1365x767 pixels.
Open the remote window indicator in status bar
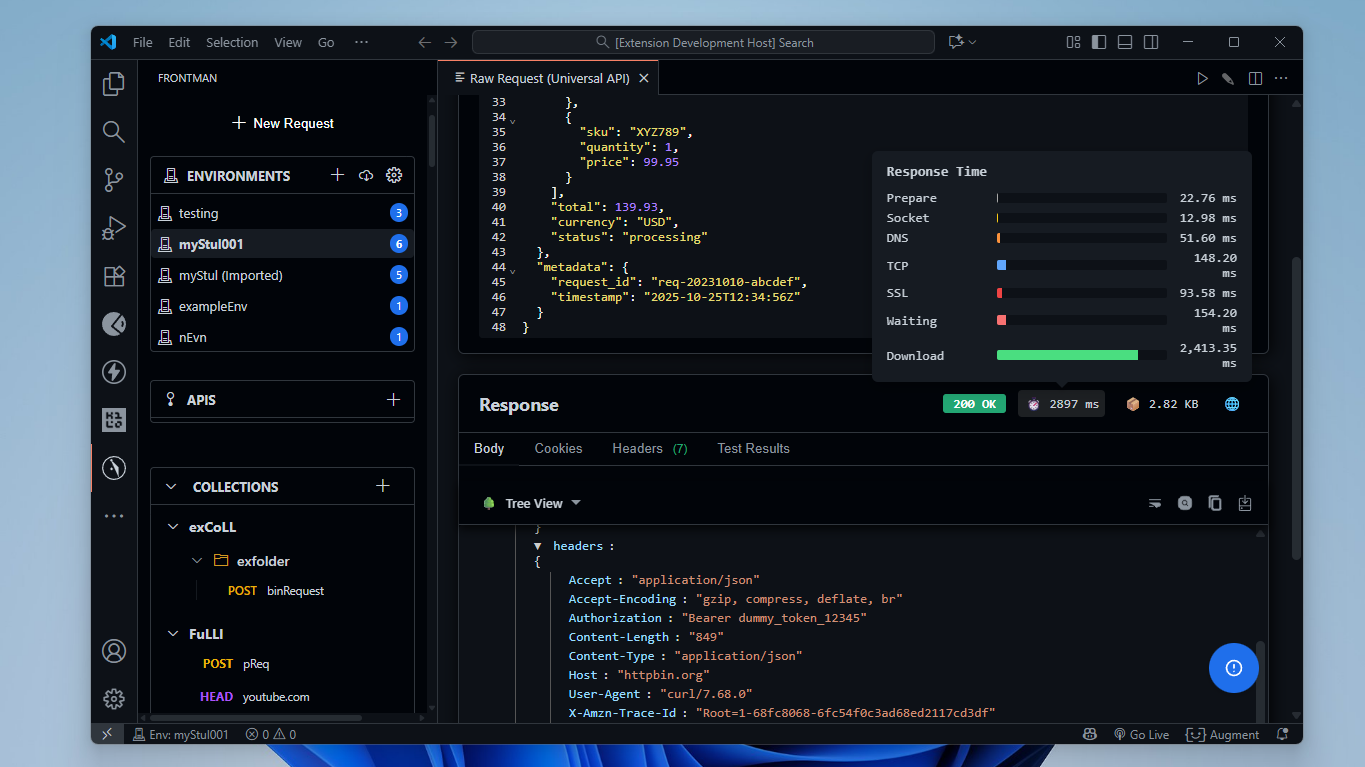tap(107, 734)
